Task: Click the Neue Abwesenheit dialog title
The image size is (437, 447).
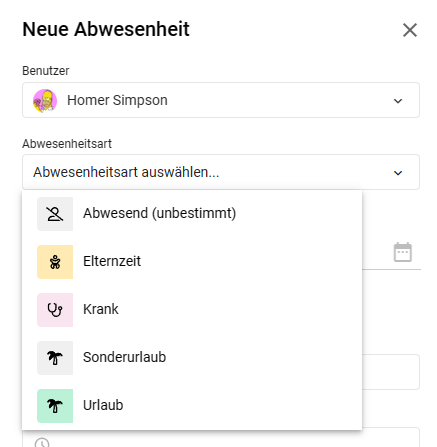Action: [x=106, y=29]
